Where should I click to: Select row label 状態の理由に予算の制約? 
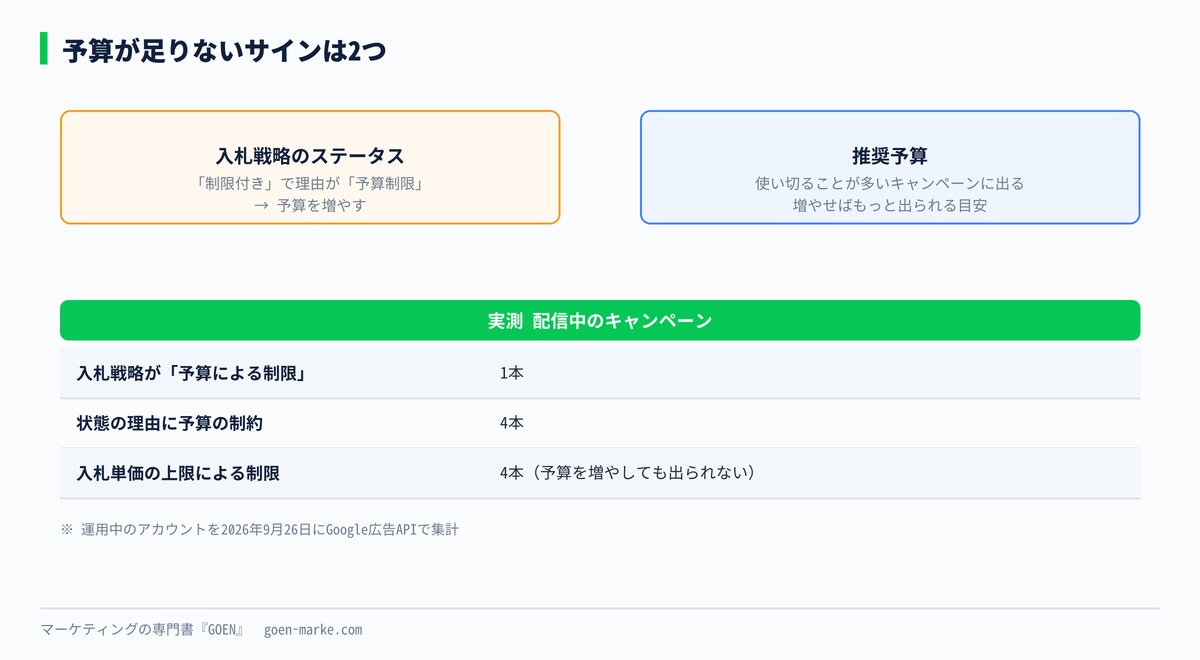170,423
